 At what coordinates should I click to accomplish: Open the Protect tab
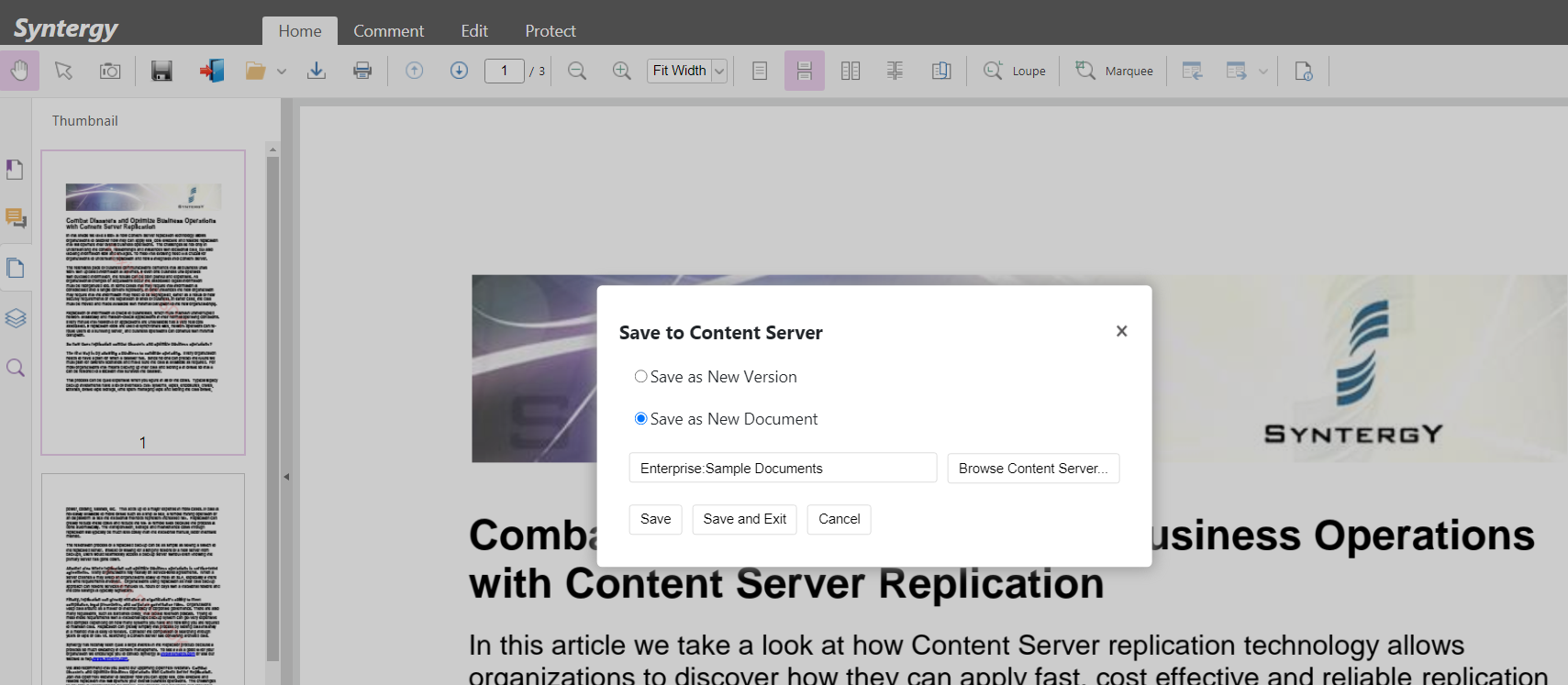click(550, 31)
